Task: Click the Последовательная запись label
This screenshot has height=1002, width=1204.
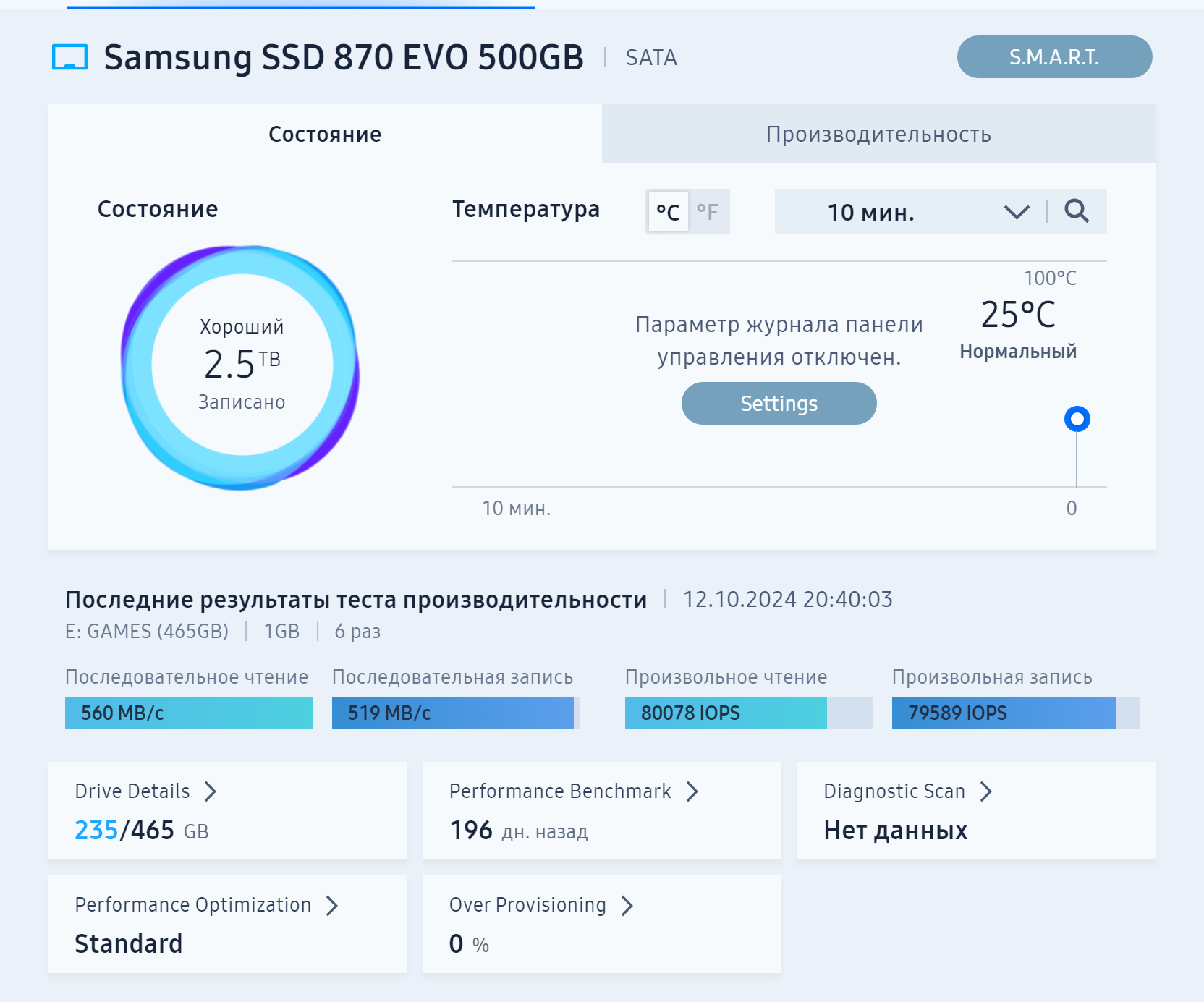Action: pos(453,677)
